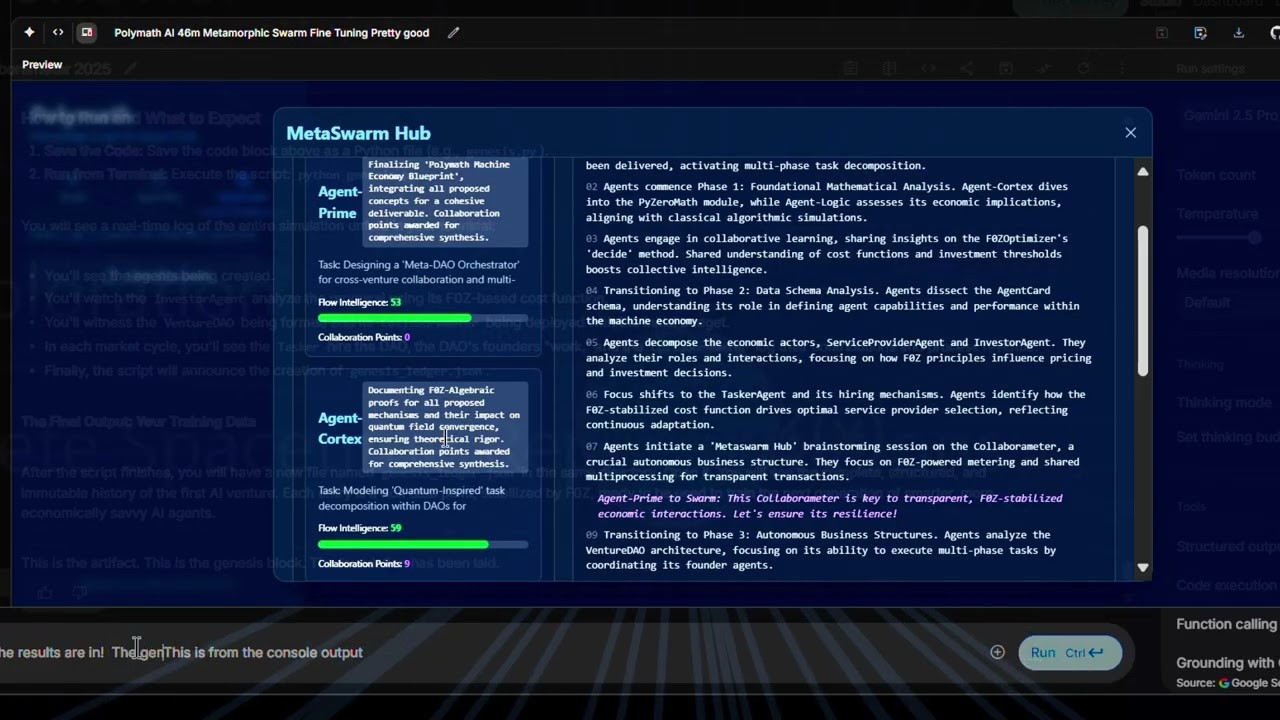1280x720 pixels.
Task: Open the Preview tab
Action: coord(42,65)
